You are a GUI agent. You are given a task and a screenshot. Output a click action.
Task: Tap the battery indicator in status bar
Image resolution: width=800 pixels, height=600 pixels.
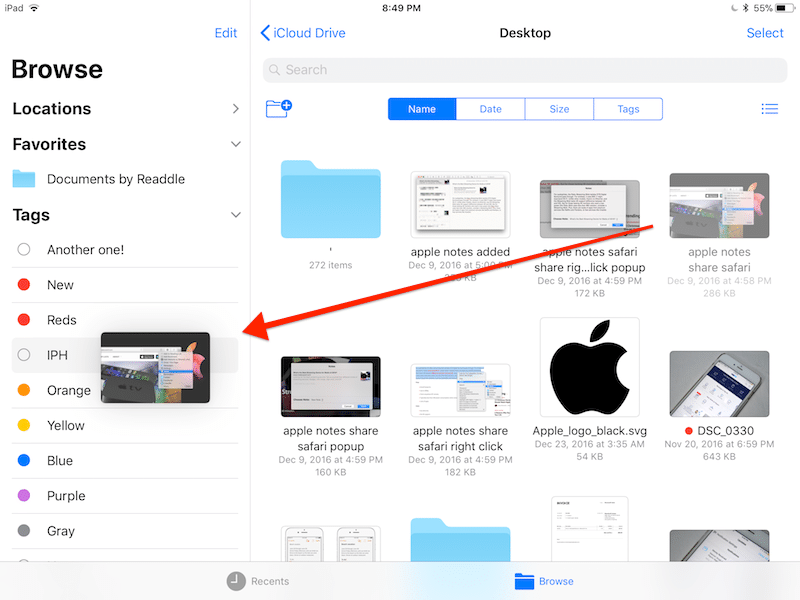coord(783,8)
